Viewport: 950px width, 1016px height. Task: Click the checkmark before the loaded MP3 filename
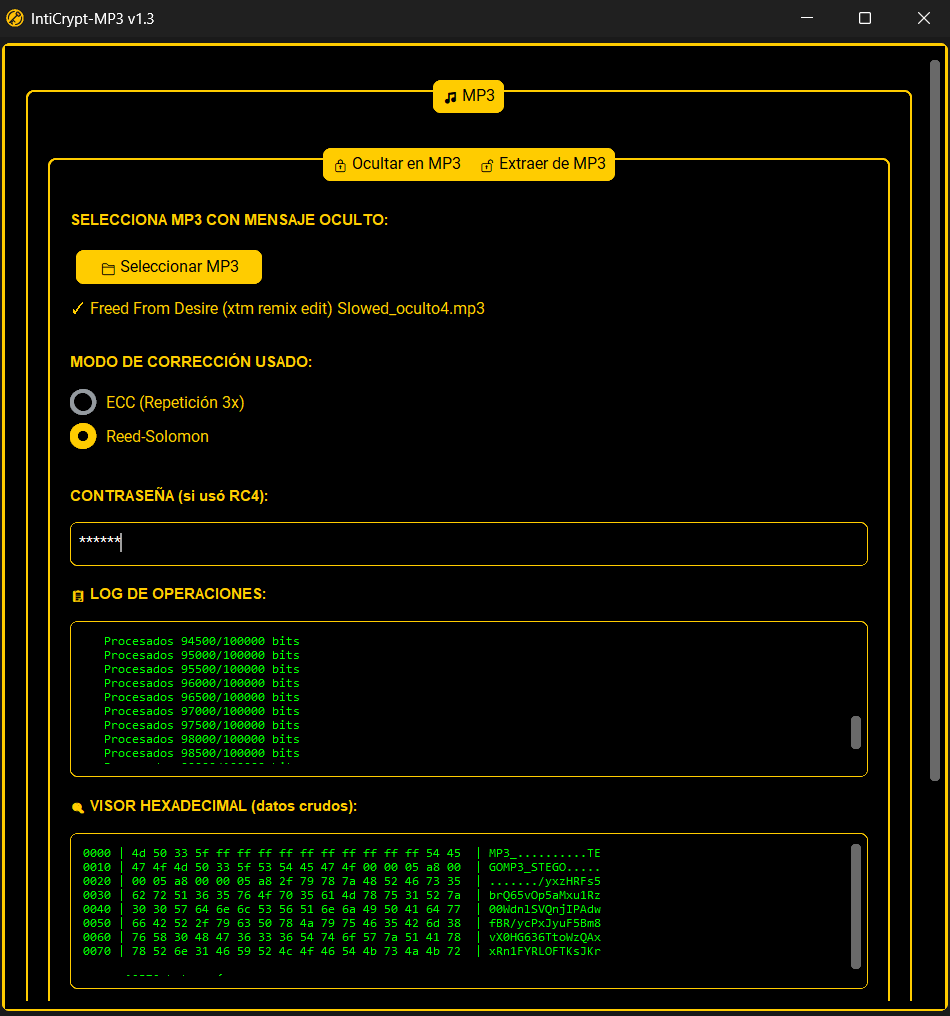click(x=77, y=308)
